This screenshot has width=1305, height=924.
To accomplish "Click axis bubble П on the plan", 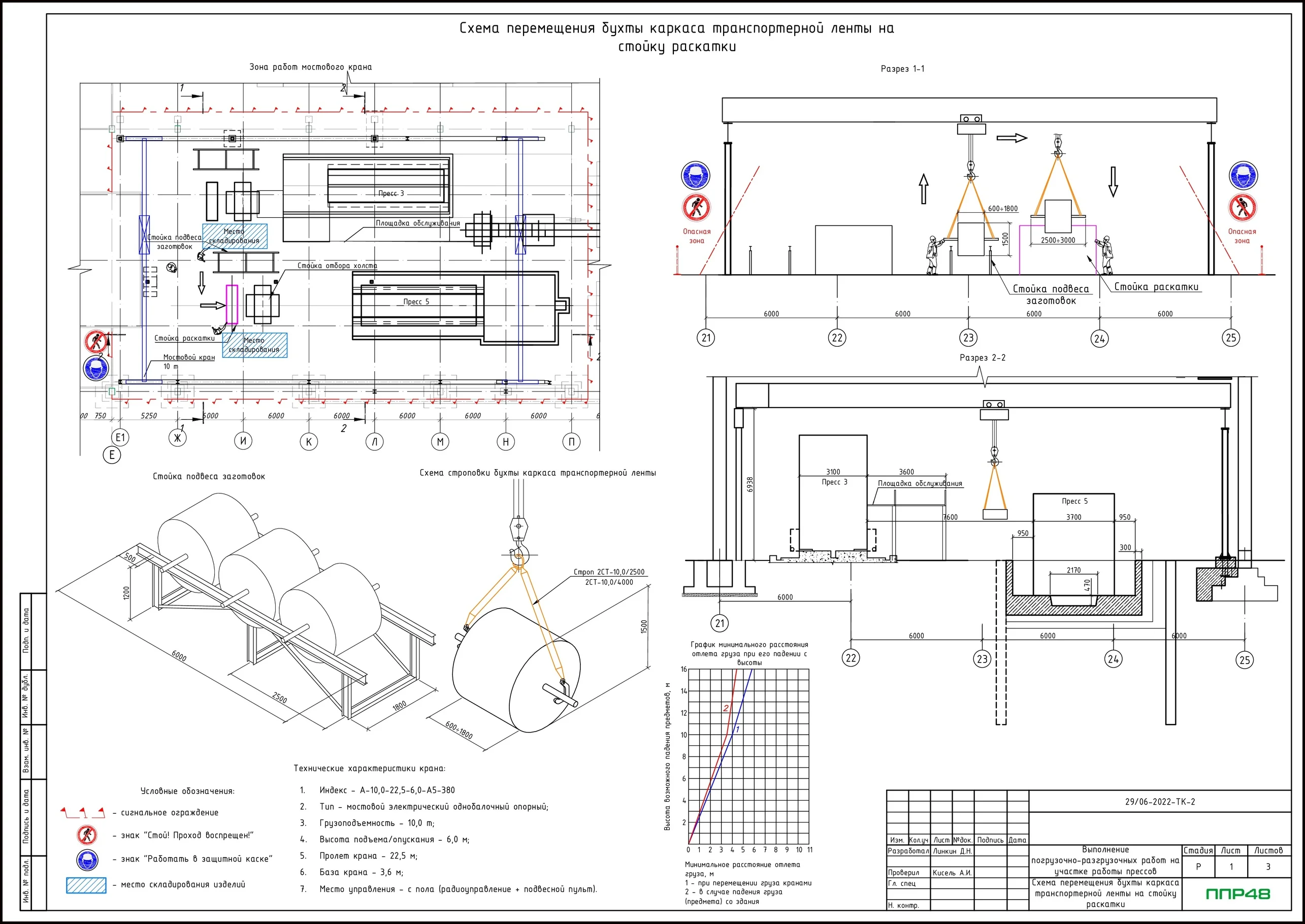I will (571, 442).
